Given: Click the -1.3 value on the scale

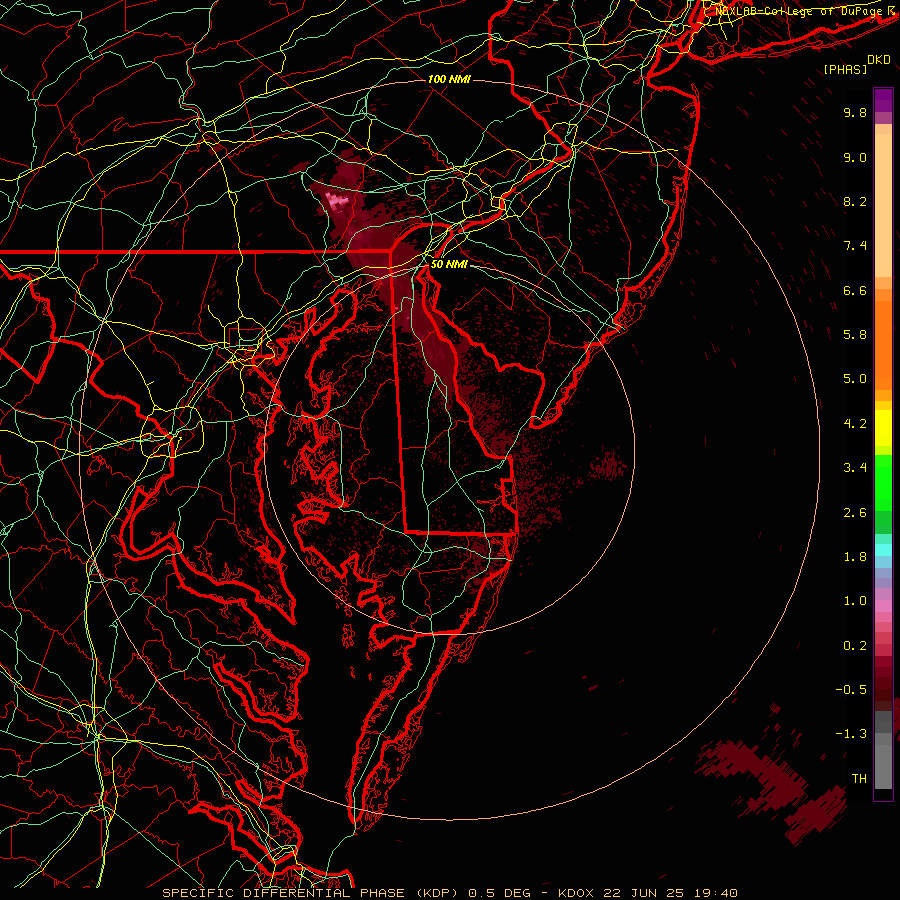Looking at the screenshot, I should 851,735.
